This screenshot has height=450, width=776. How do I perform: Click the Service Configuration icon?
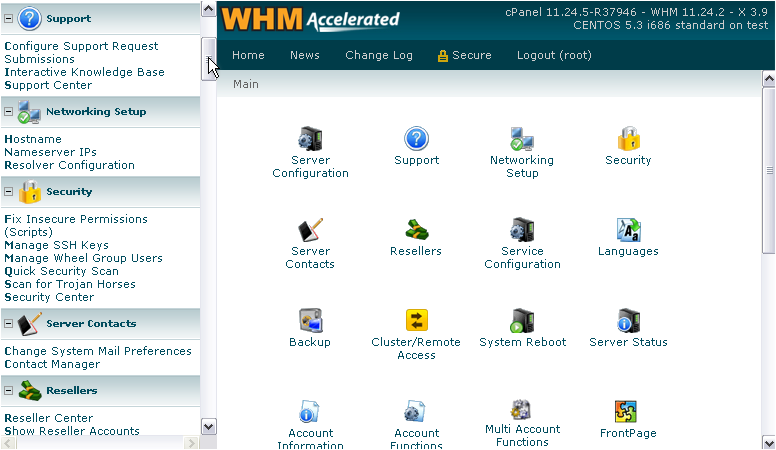[522, 230]
